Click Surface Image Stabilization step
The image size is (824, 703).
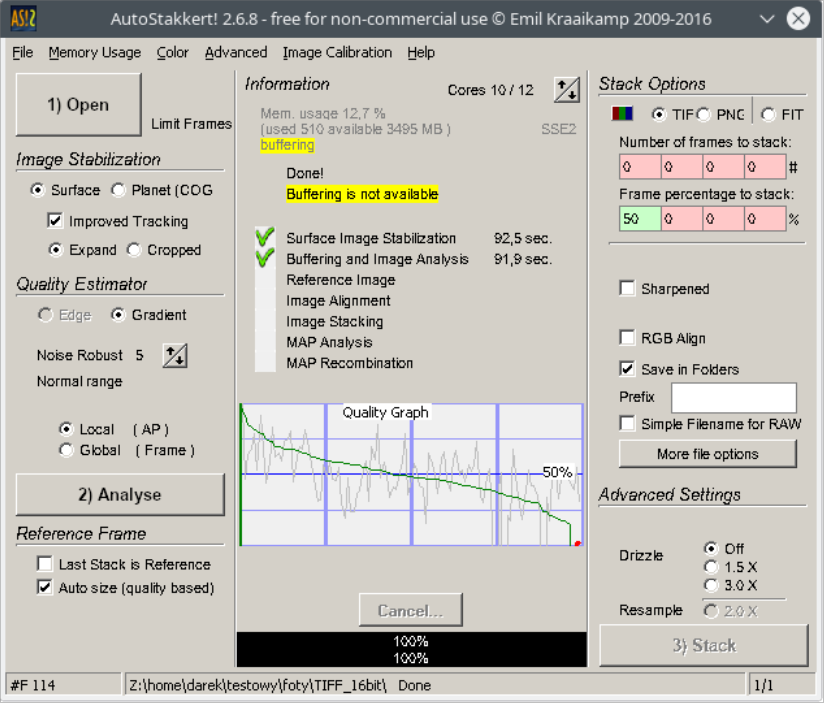[x=371, y=238]
